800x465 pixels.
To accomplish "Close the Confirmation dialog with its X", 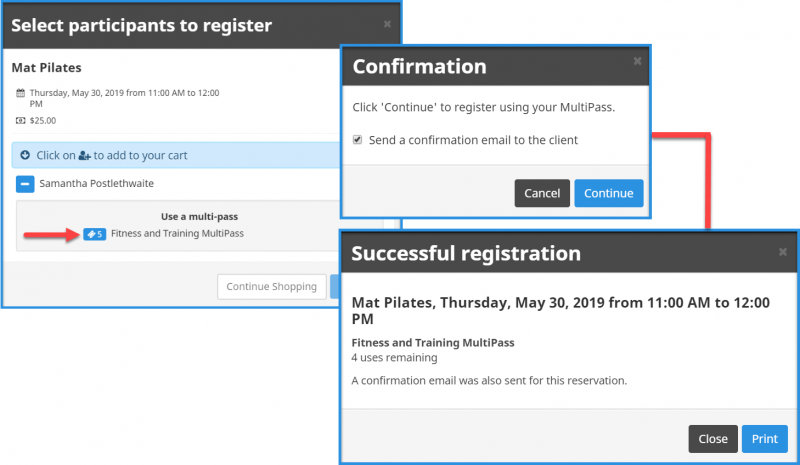I will click(x=637, y=61).
